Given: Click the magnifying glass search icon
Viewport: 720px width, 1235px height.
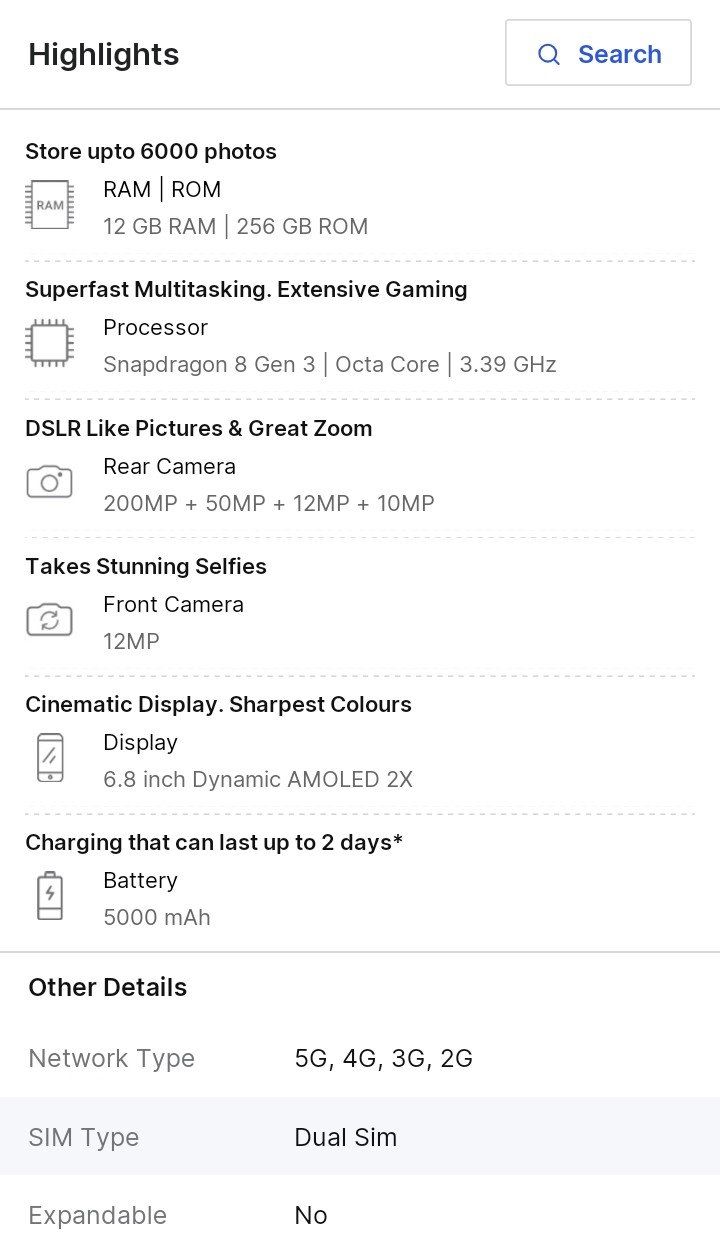Looking at the screenshot, I should [x=549, y=54].
